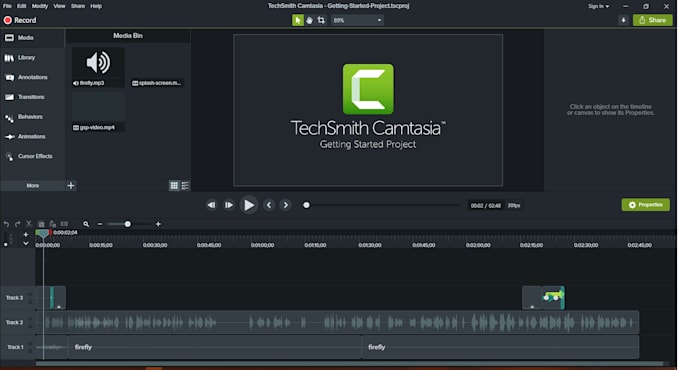Open the Animations tab
The width and height of the screenshot is (680, 370).
coord(33,137)
